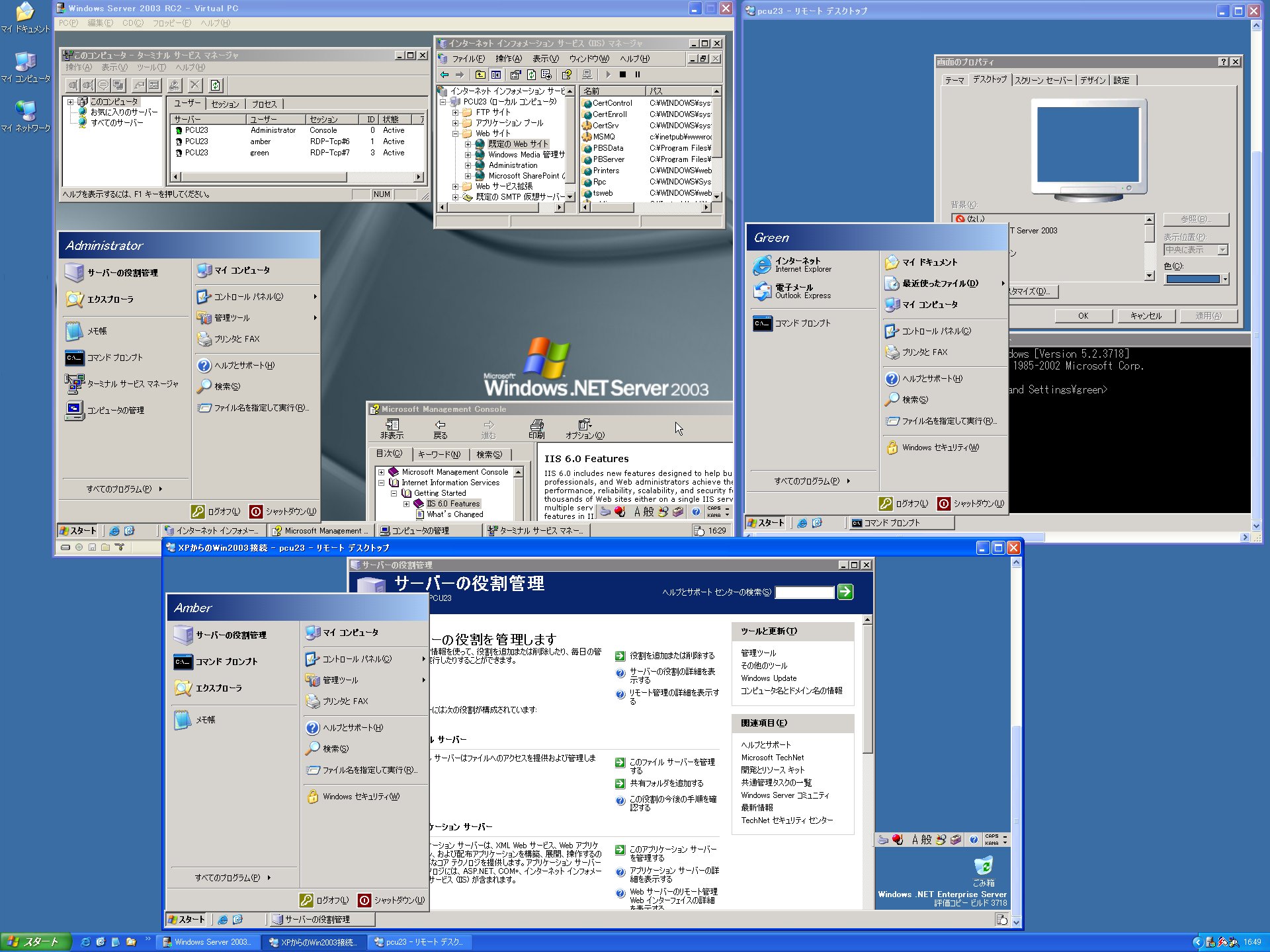Switch to セッション tab in Terminal Services Manager
The width and height of the screenshot is (1270, 952).
pos(226,104)
